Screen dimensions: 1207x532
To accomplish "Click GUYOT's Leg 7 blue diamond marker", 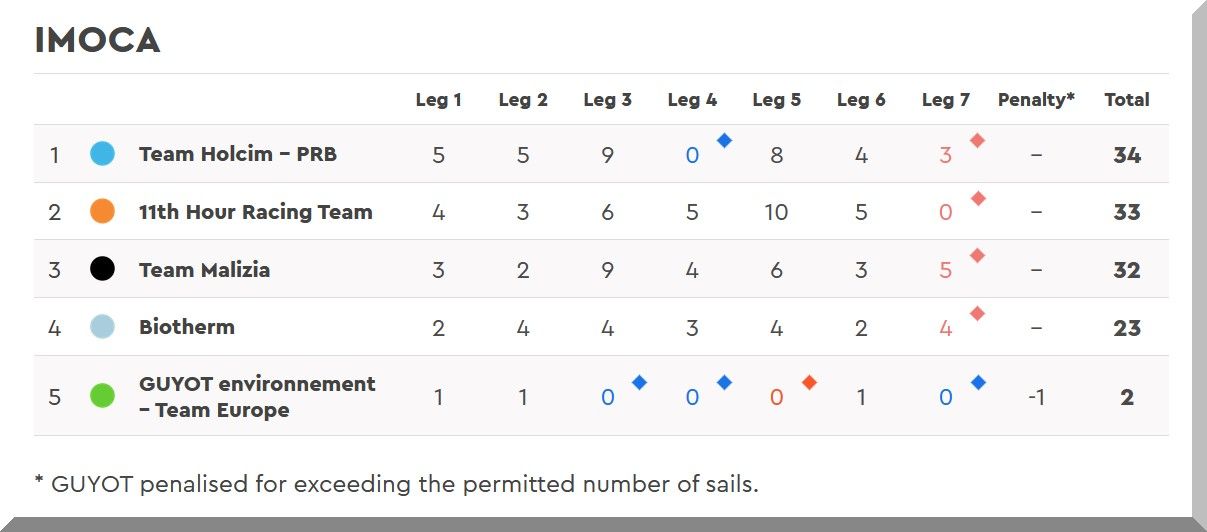I will coord(978,382).
